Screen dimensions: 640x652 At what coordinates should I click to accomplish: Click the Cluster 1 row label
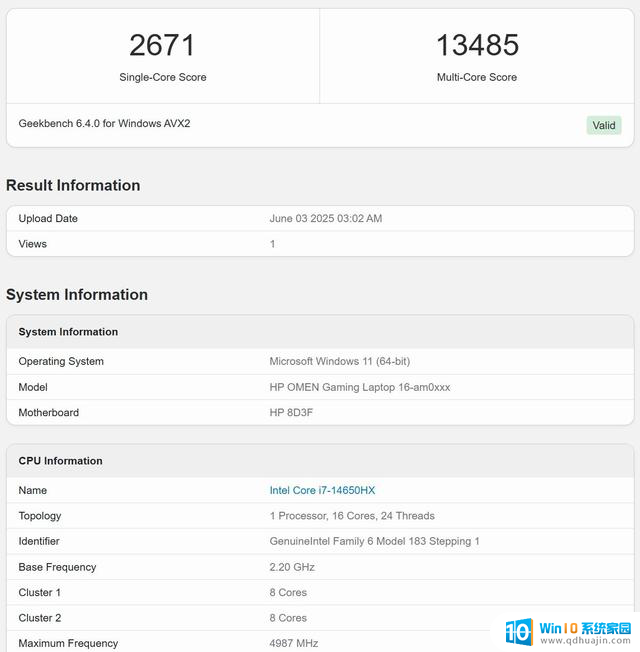point(40,593)
